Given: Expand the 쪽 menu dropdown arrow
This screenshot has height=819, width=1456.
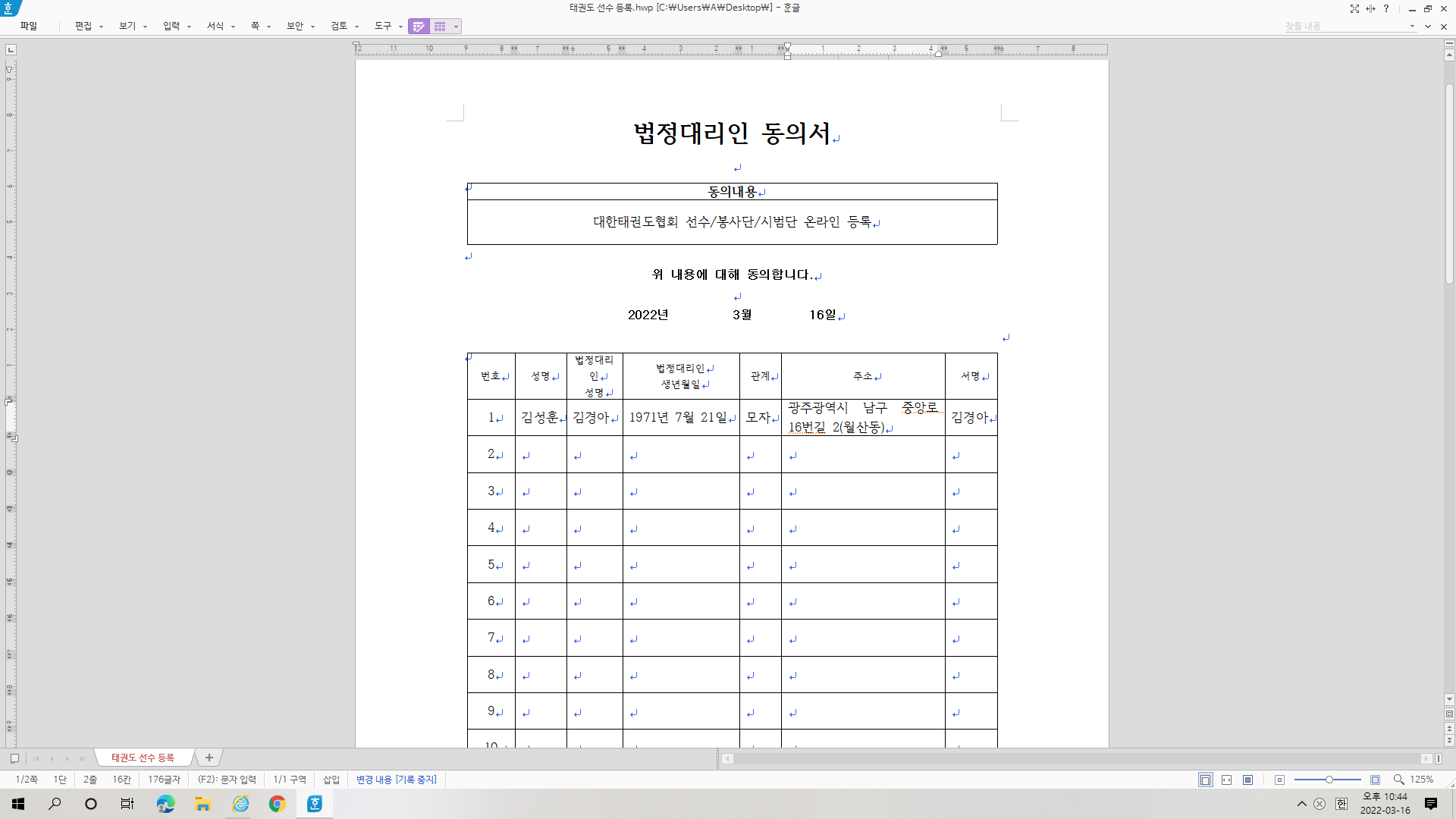Looking at the screenshot, I should click(268, 27).
